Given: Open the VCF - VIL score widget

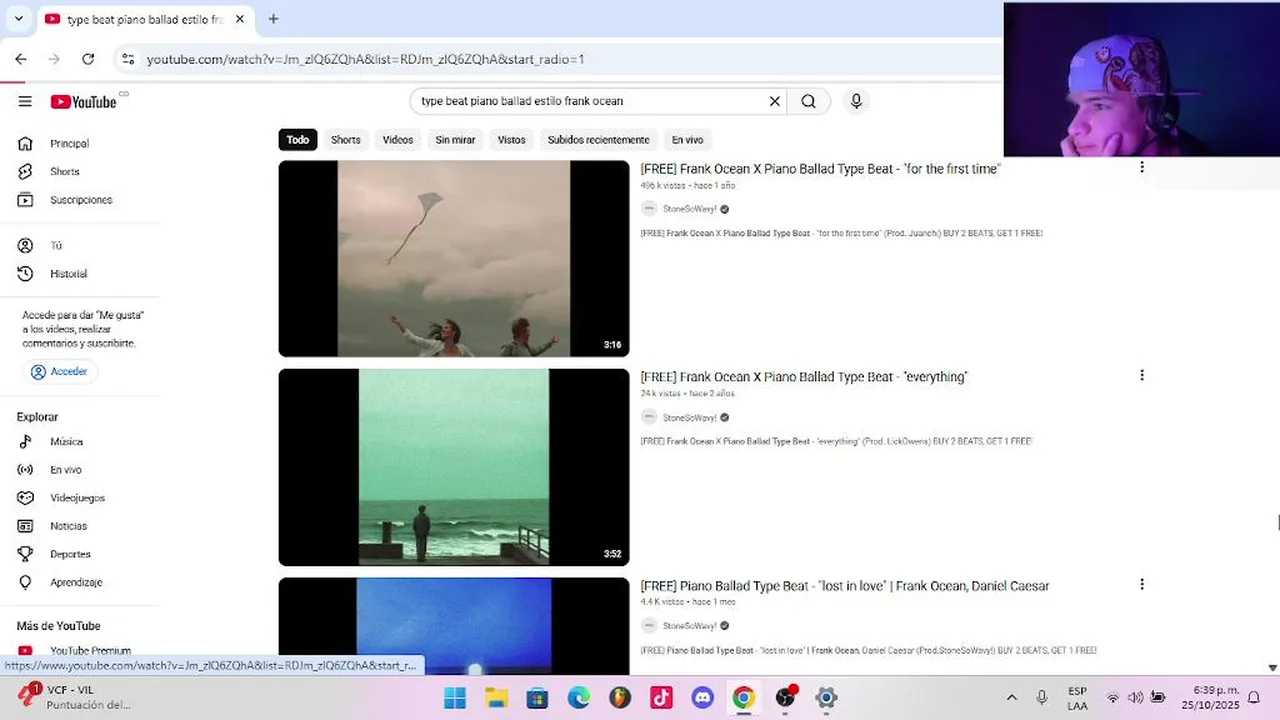Looking at the screenshot, I should coord(75,697).
